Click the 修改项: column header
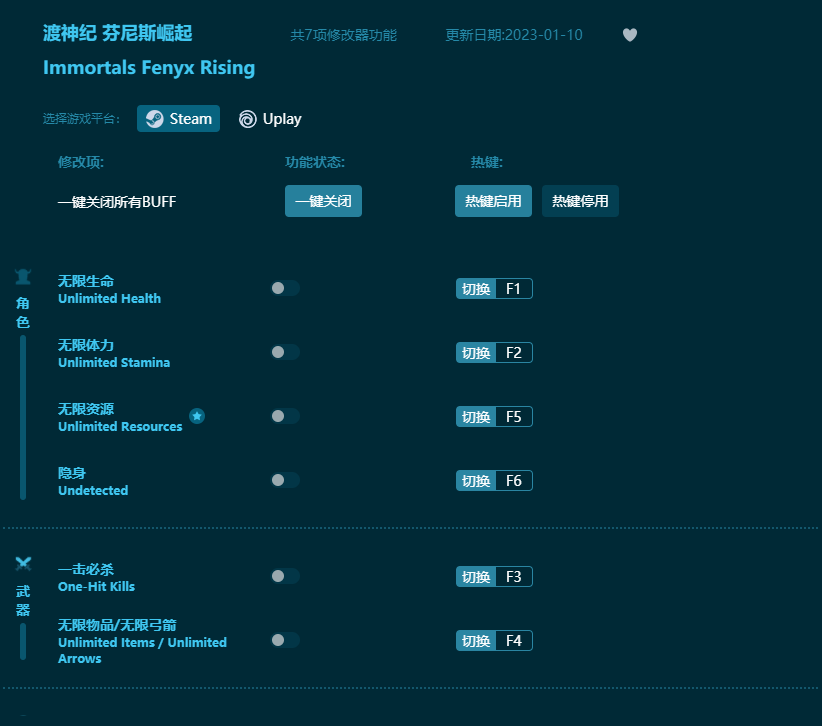The image size is (822, 726). tap(81, 162)
